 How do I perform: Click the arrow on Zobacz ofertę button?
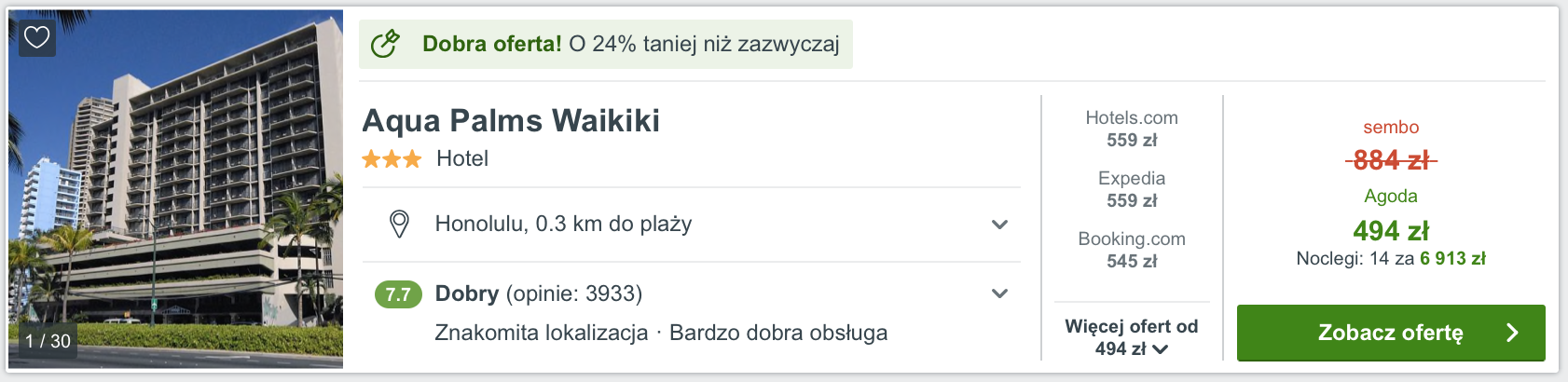pyautogui.click(x=1512, y=333)
